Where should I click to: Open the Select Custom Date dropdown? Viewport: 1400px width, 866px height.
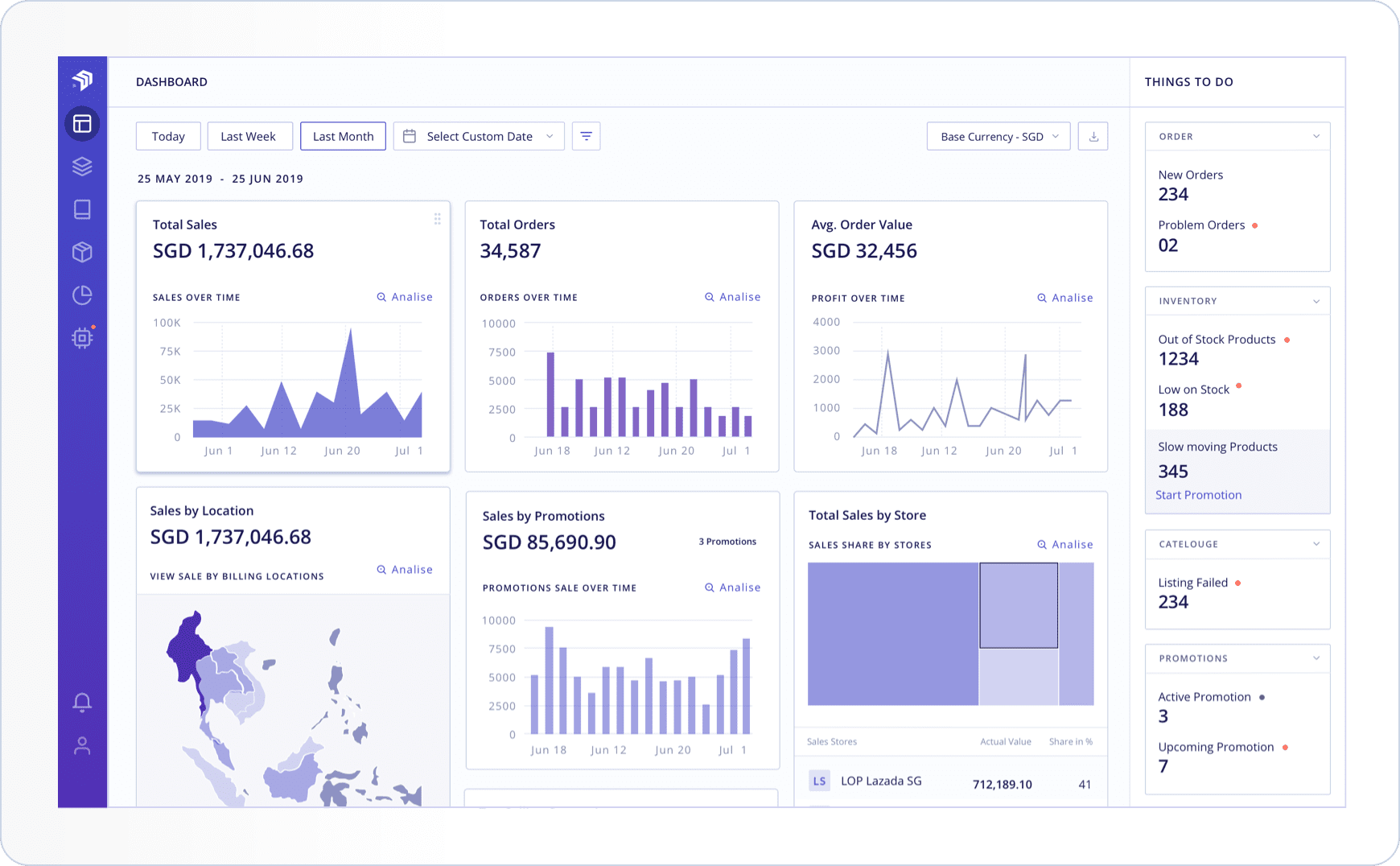(x=479, y=137)
